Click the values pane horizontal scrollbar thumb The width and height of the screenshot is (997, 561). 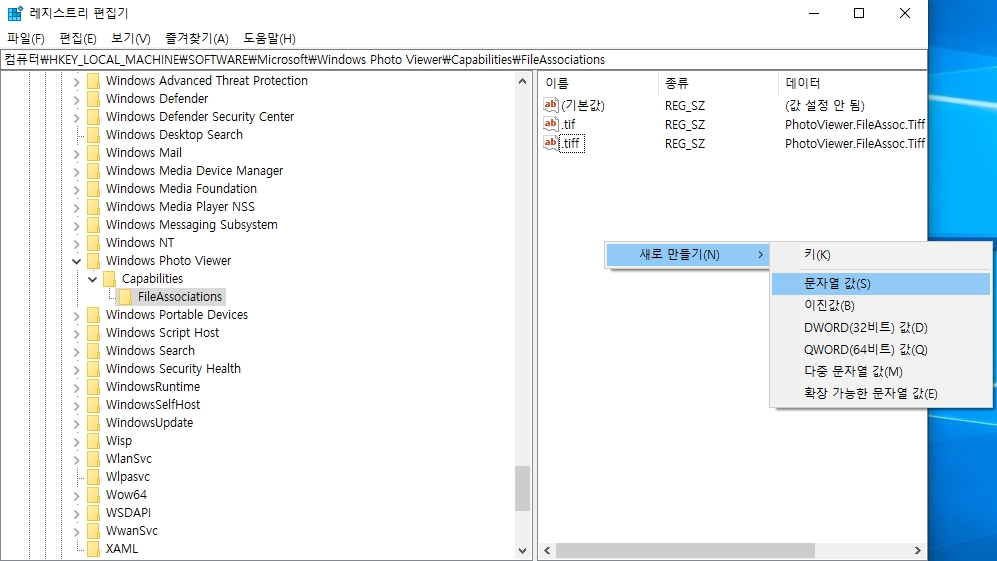click(685, 550)
